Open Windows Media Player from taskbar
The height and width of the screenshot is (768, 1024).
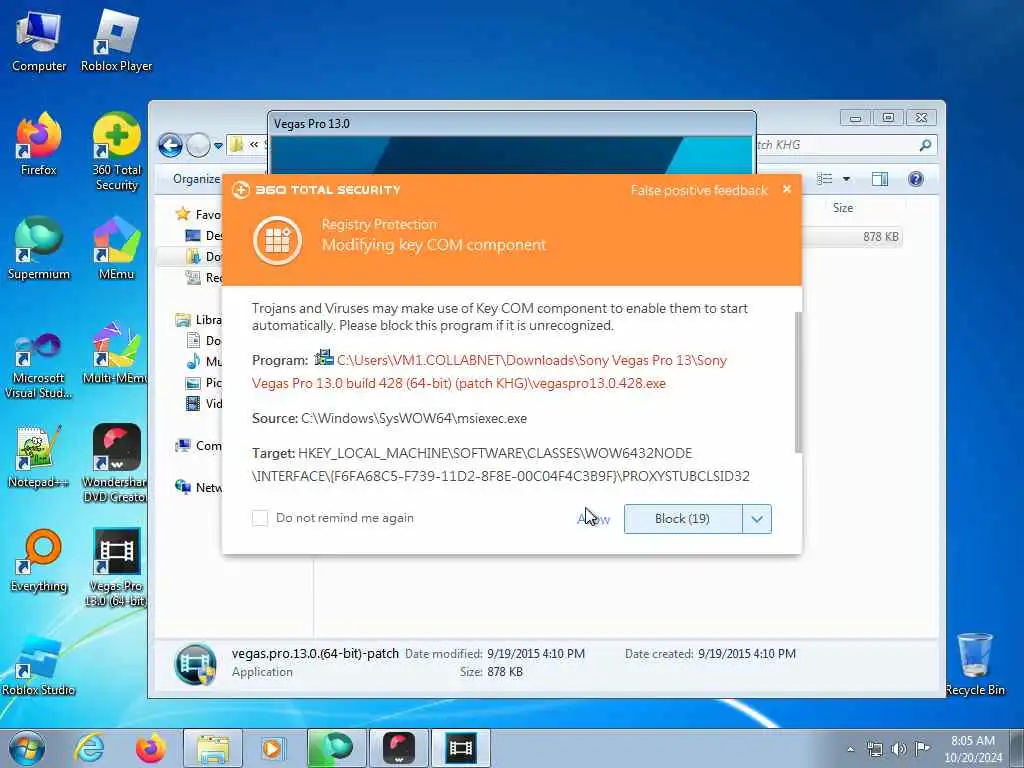pos(272,748)
